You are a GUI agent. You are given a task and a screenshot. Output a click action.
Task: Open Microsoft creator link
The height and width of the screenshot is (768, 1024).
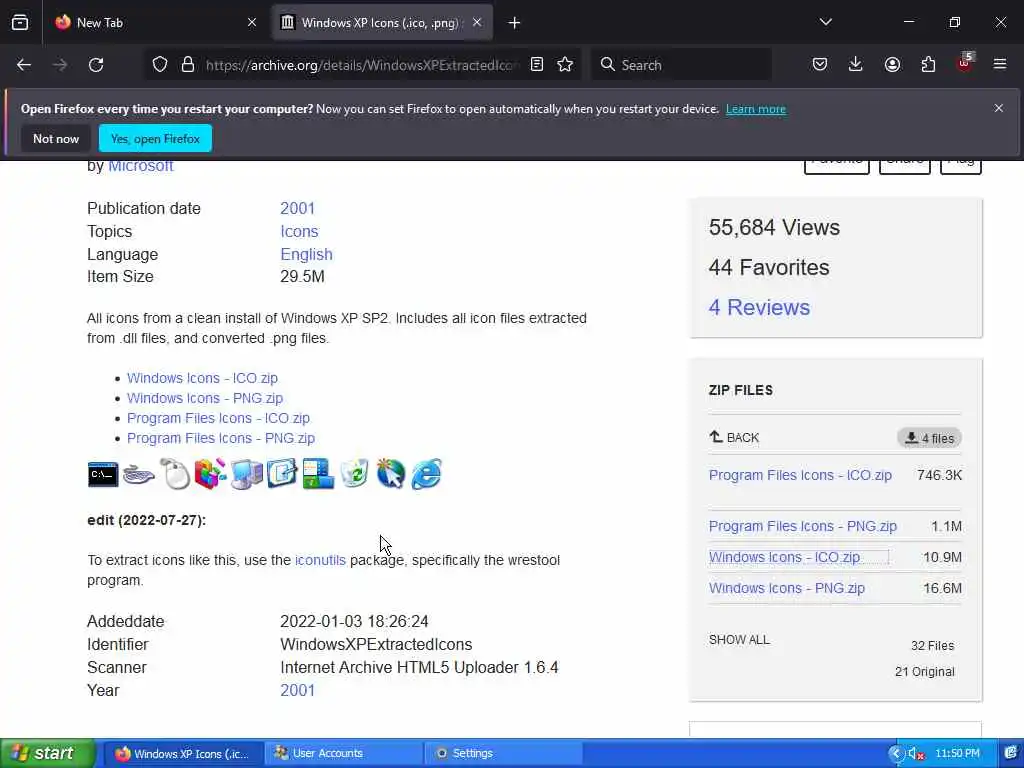[140, 166]
